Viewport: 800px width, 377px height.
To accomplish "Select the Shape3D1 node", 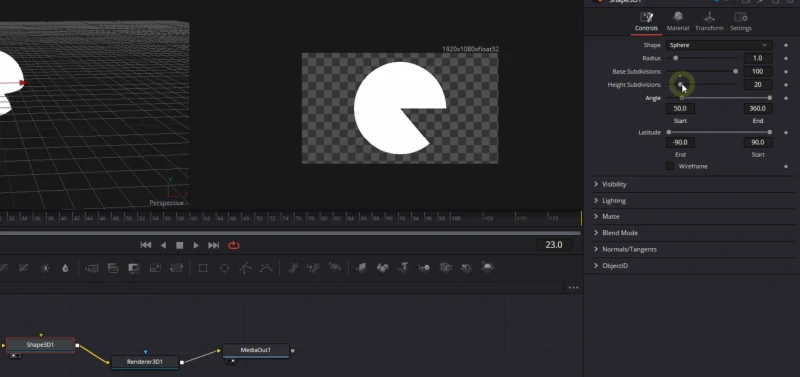I will point(40,345).
